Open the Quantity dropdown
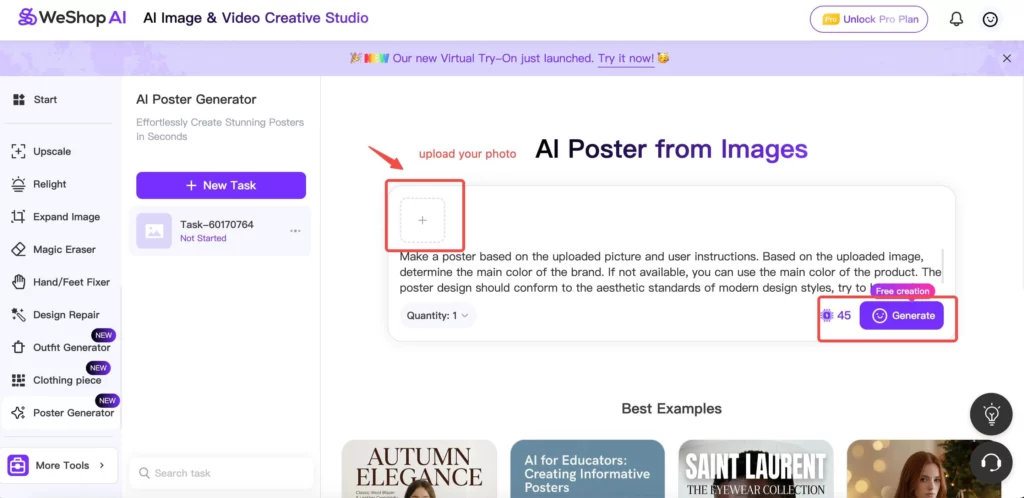 [x=438, y=315]
